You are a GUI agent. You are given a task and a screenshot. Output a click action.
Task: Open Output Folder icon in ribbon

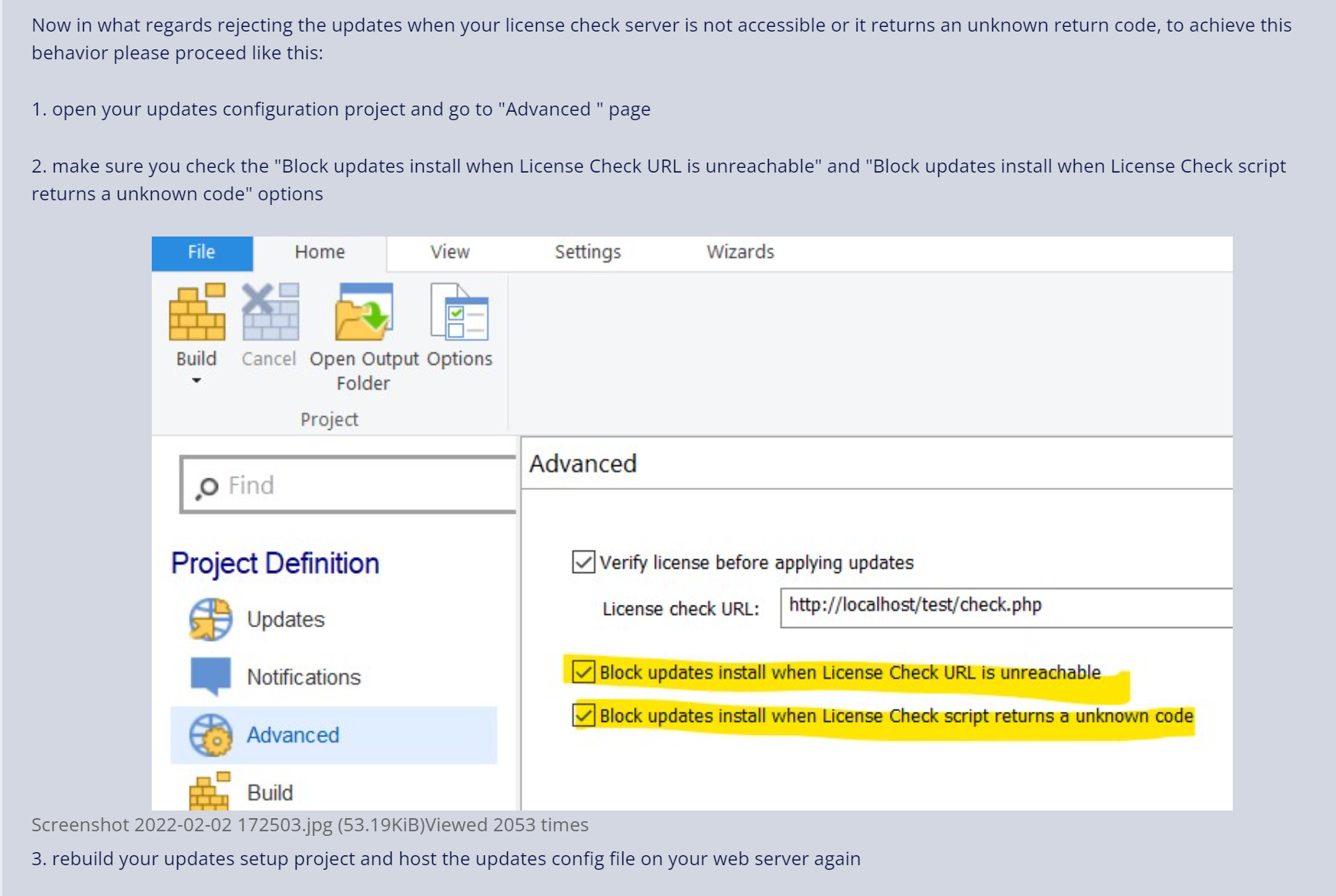pos(364,313)
